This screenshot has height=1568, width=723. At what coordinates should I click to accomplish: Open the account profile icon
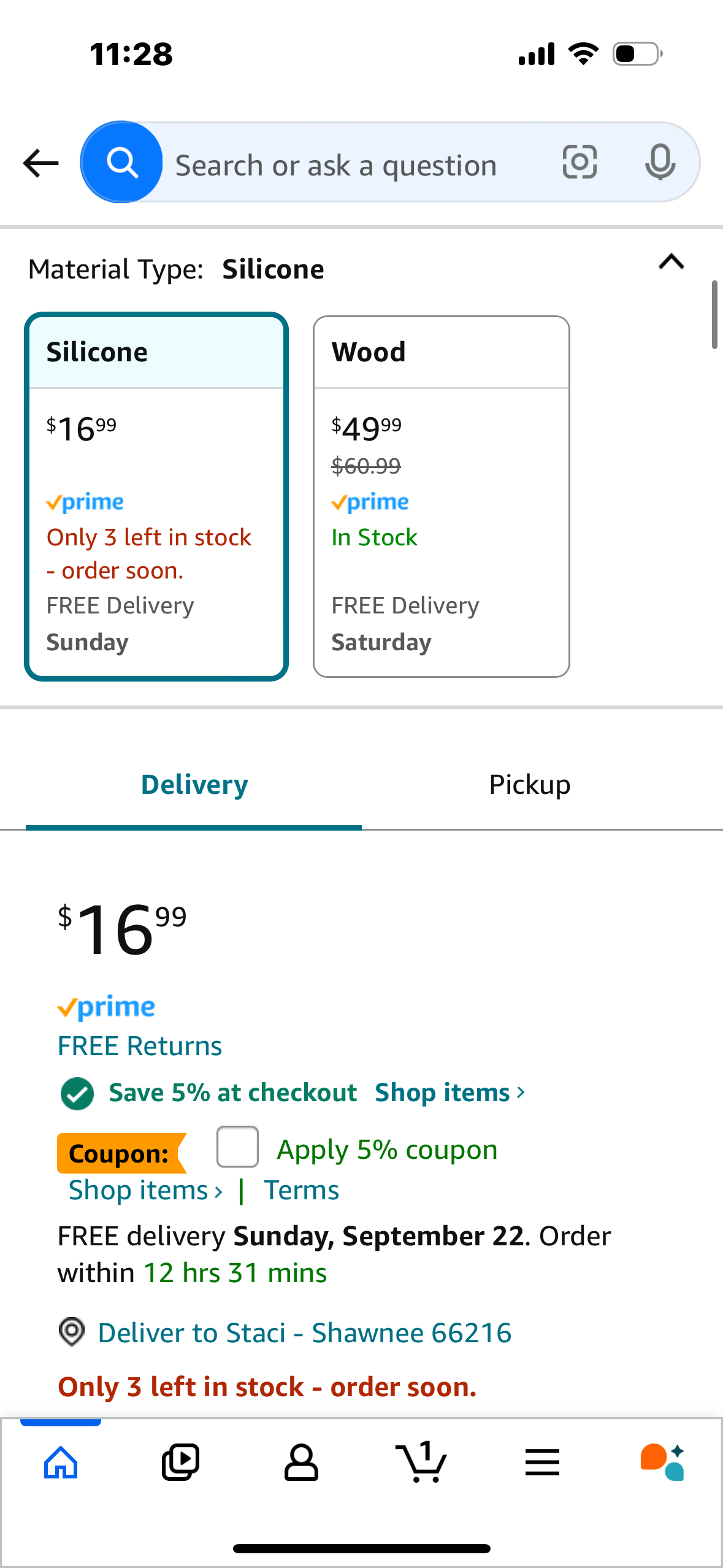click(301, 1462)
